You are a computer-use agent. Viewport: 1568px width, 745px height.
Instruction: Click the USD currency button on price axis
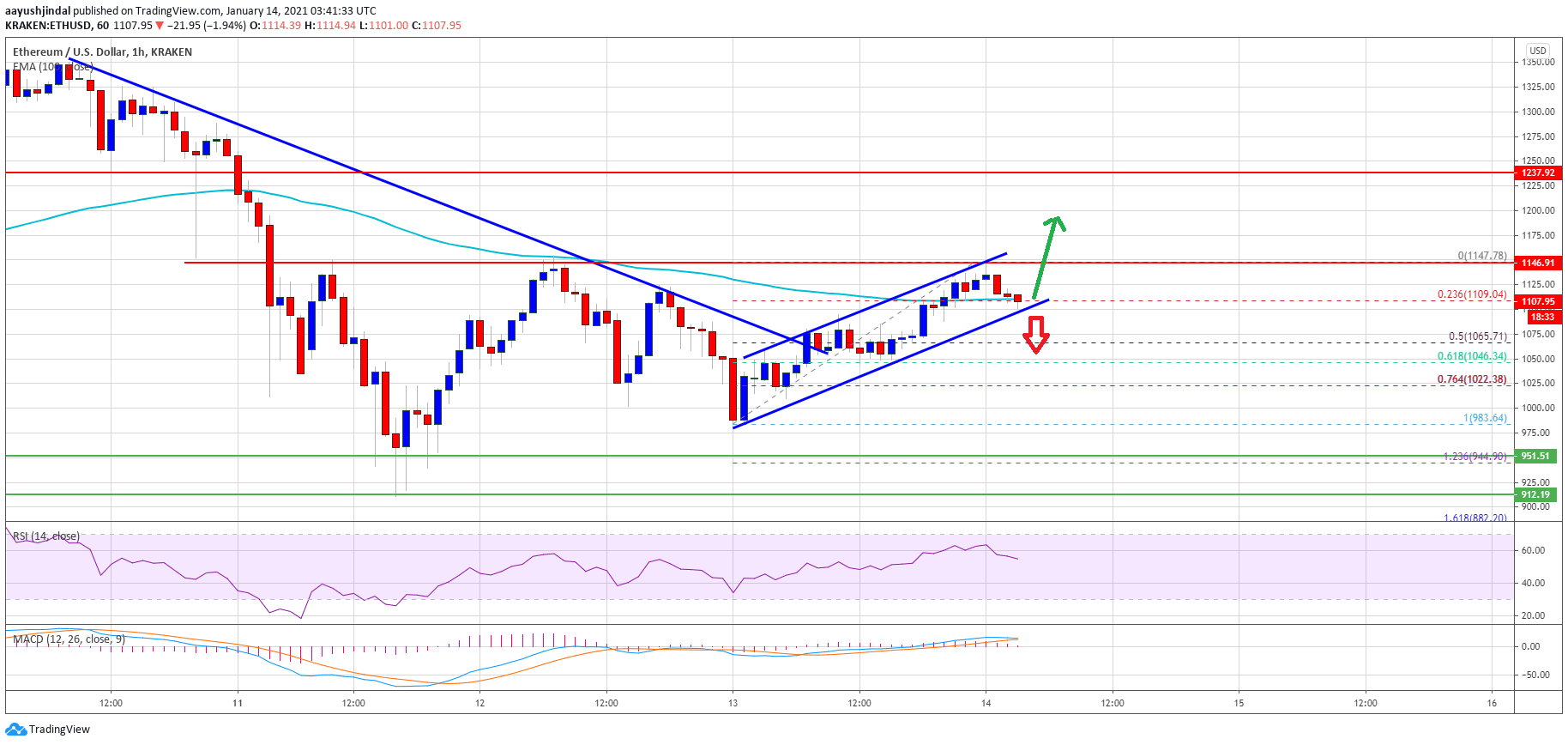(1538, 51)
